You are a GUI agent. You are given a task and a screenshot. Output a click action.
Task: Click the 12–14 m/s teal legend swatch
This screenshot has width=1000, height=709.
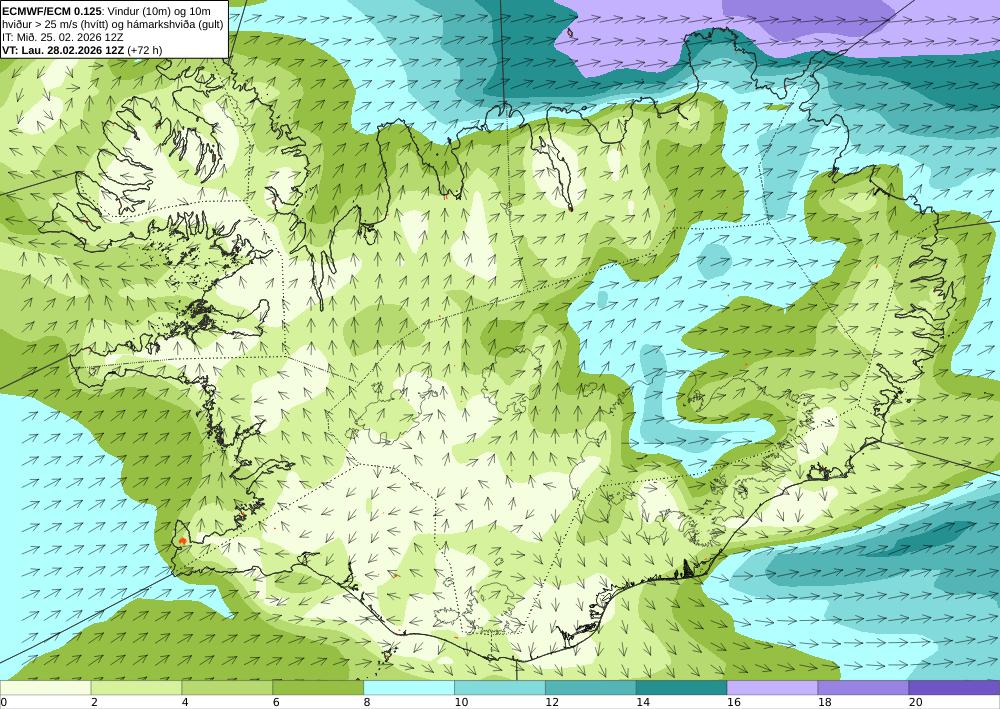(x=591, y=687)
